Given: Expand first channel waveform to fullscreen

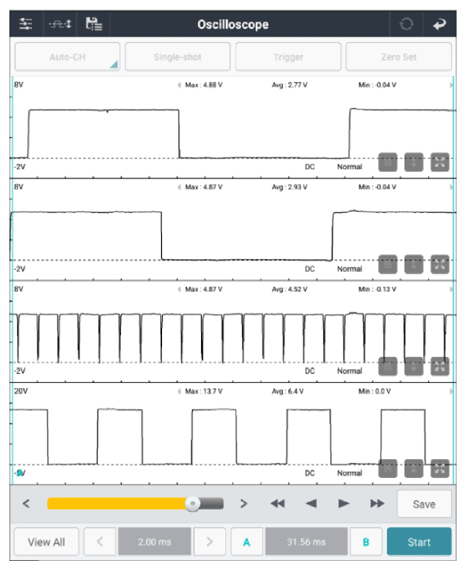Looking at the screenshot, I should (x=440, y=162).
